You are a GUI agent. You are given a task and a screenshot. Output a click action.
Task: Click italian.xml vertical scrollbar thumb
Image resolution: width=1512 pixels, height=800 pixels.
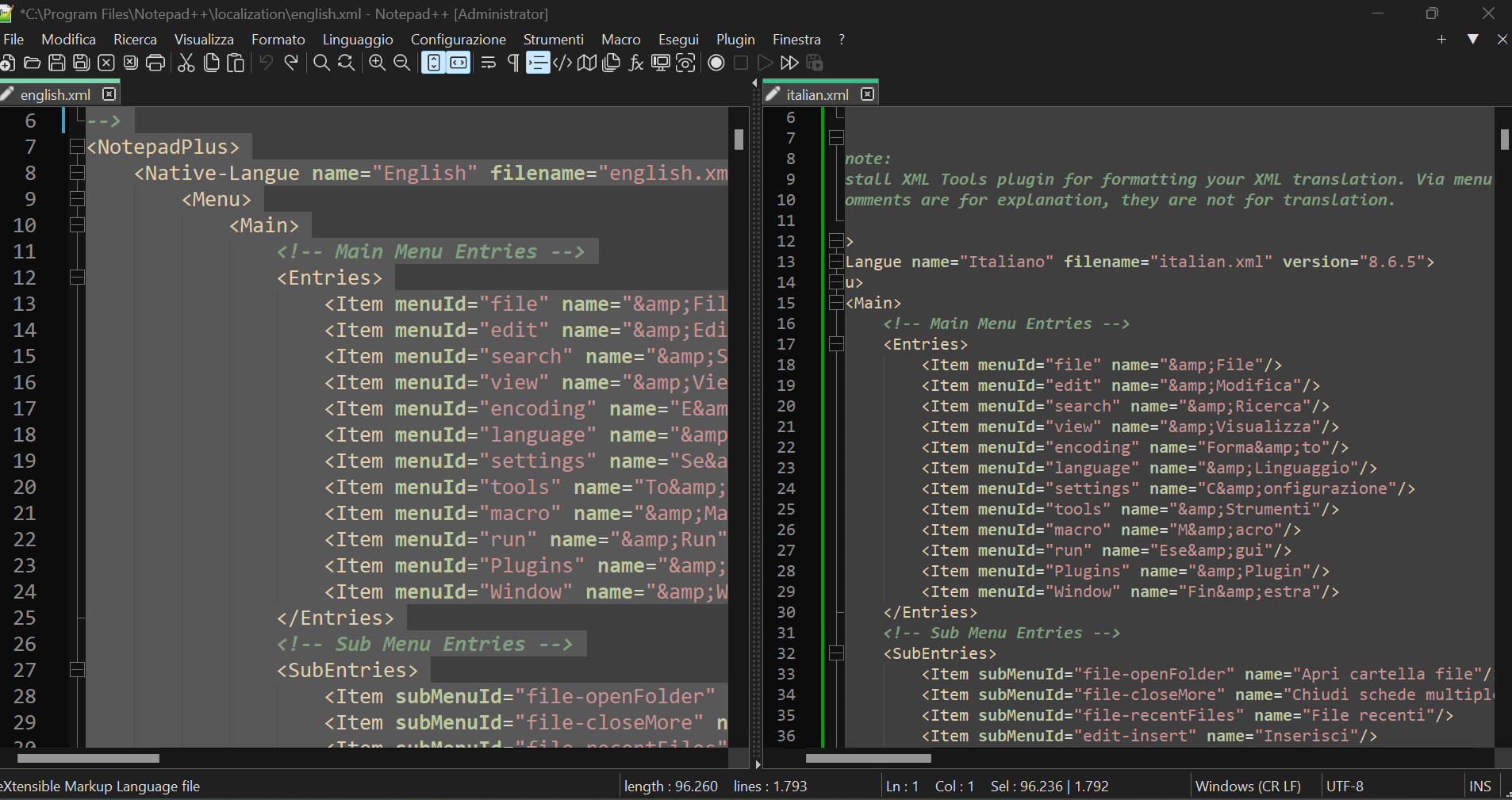click(1504, 140)
